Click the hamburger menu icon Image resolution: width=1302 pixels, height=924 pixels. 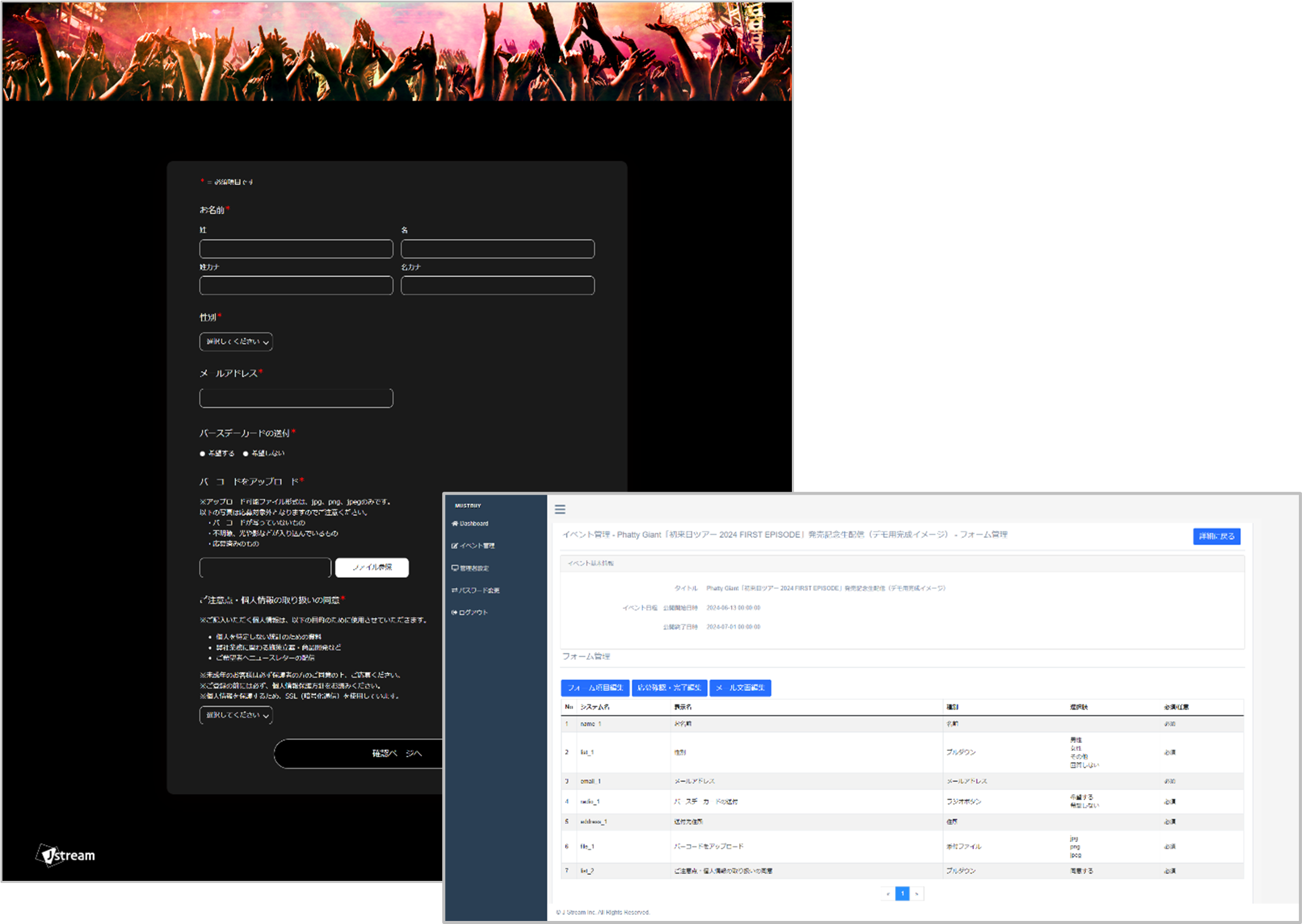(560, 509)
